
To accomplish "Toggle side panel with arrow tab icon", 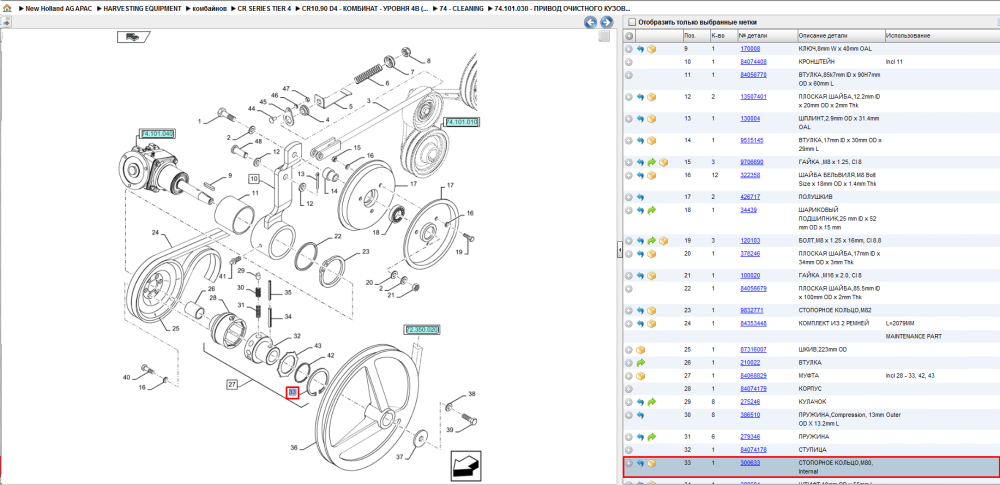I will pyautogui.click(x=6, y=22).
